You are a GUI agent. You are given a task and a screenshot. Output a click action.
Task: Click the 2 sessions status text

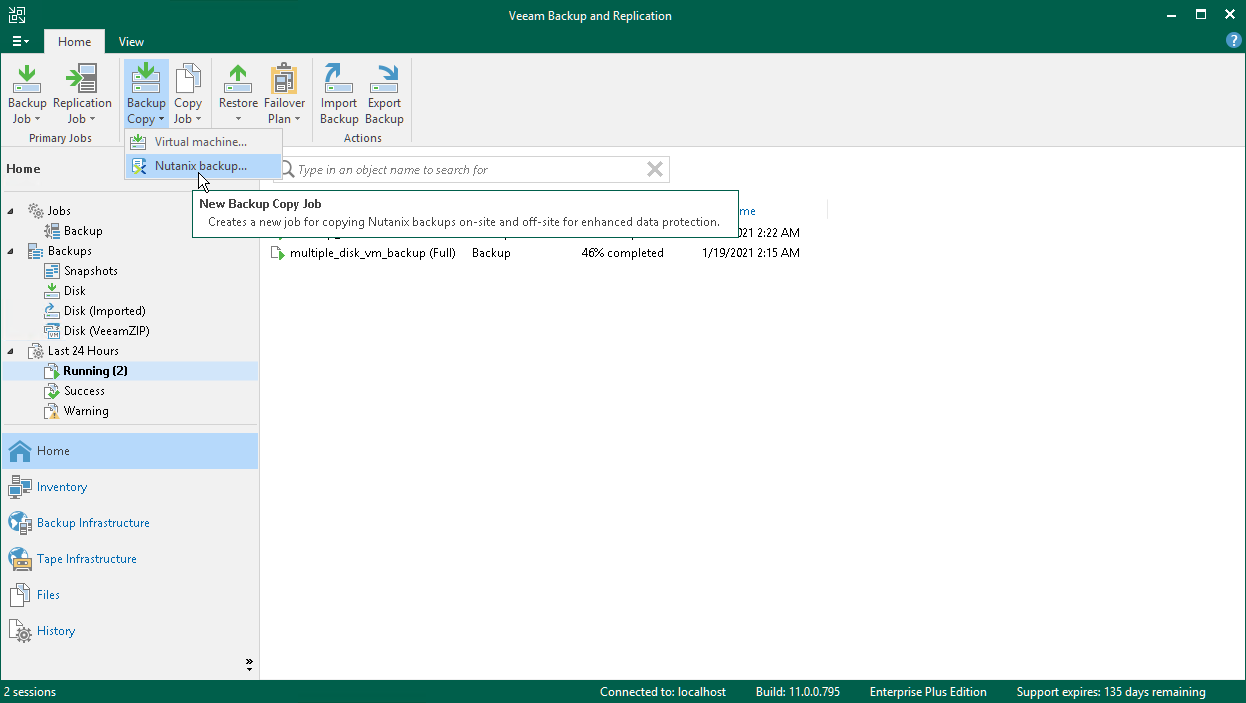pos(30,692)
